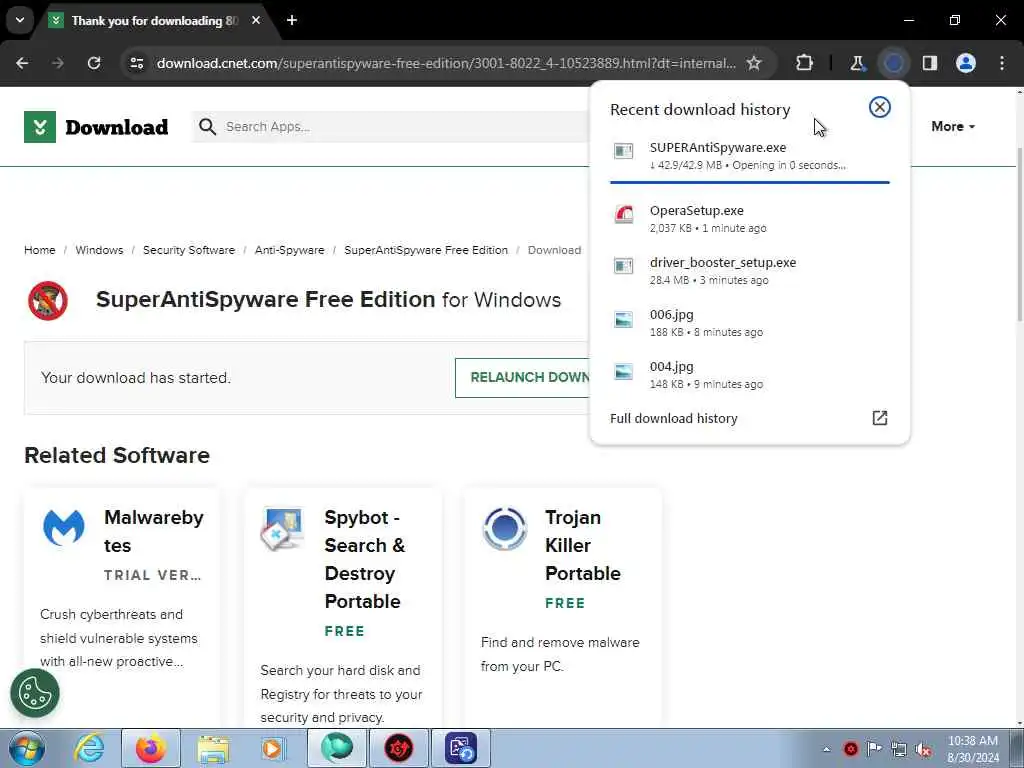Go to Home breadcrumb
The height and width of the screenshot is (768, 1024).
40,250
